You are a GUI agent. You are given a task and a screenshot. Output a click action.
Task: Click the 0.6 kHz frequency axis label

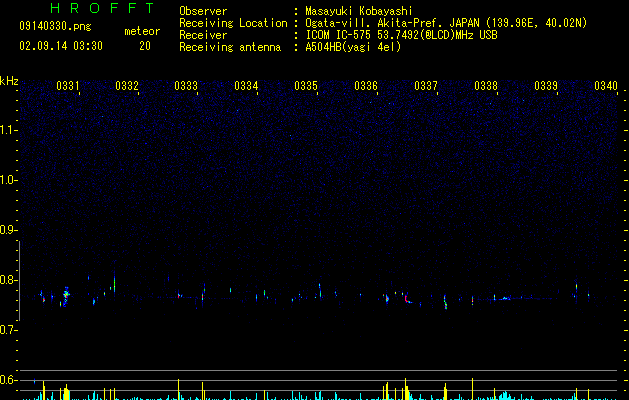coord(9,380)
